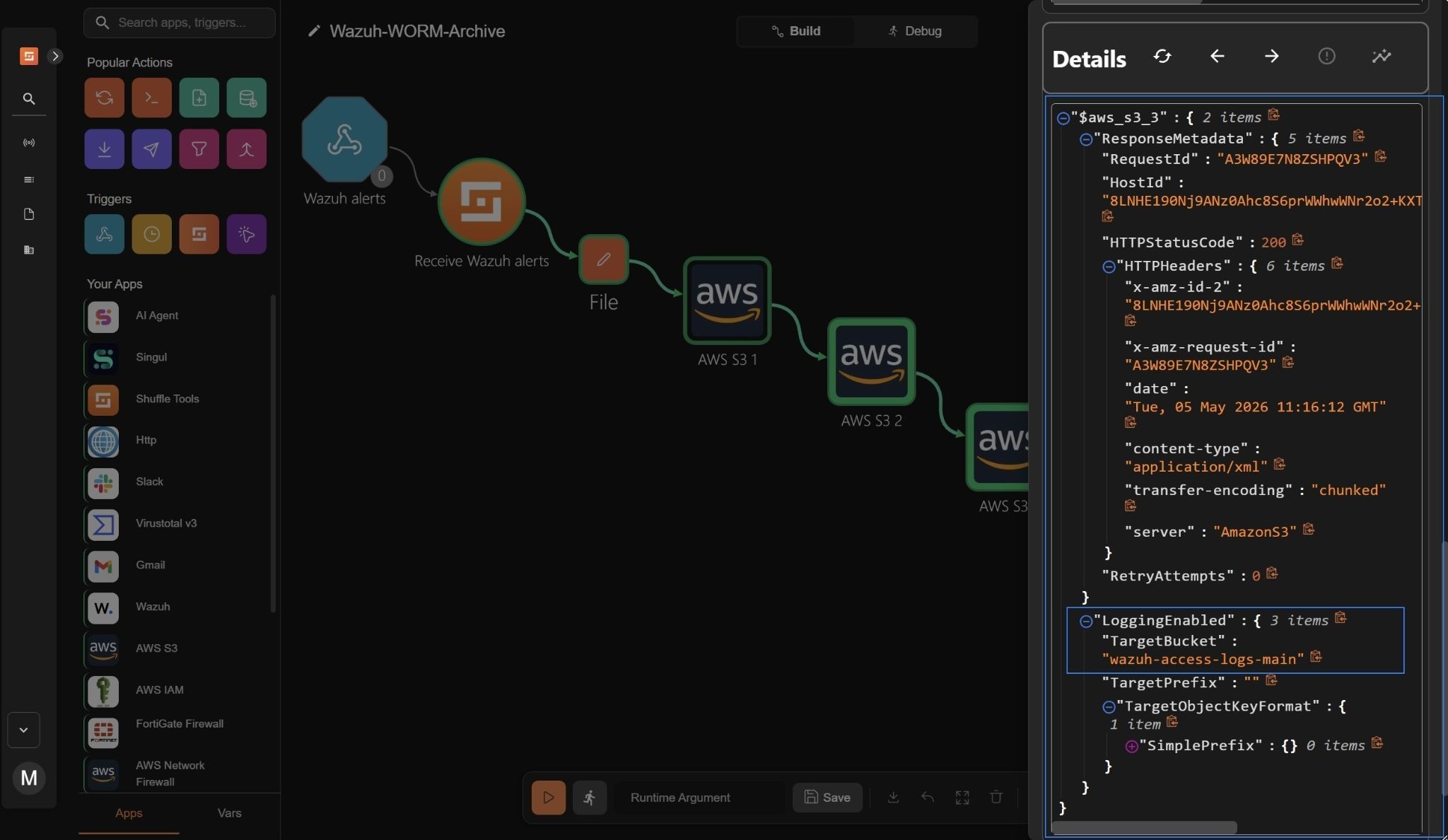Open the AWS IAM app
1448x840 pixels.
click(x=177, y=691)
